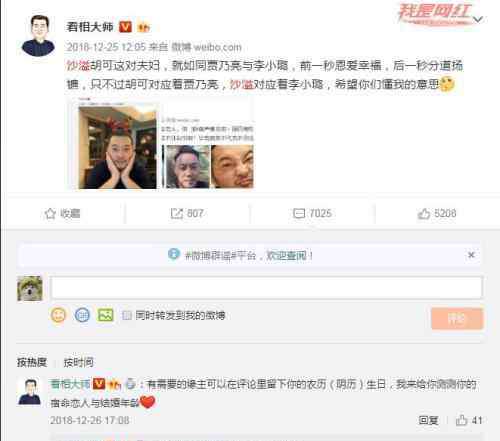500x441 pixels.
Task: Click the GIF sticker icon
Action: [x=82, y=315]
